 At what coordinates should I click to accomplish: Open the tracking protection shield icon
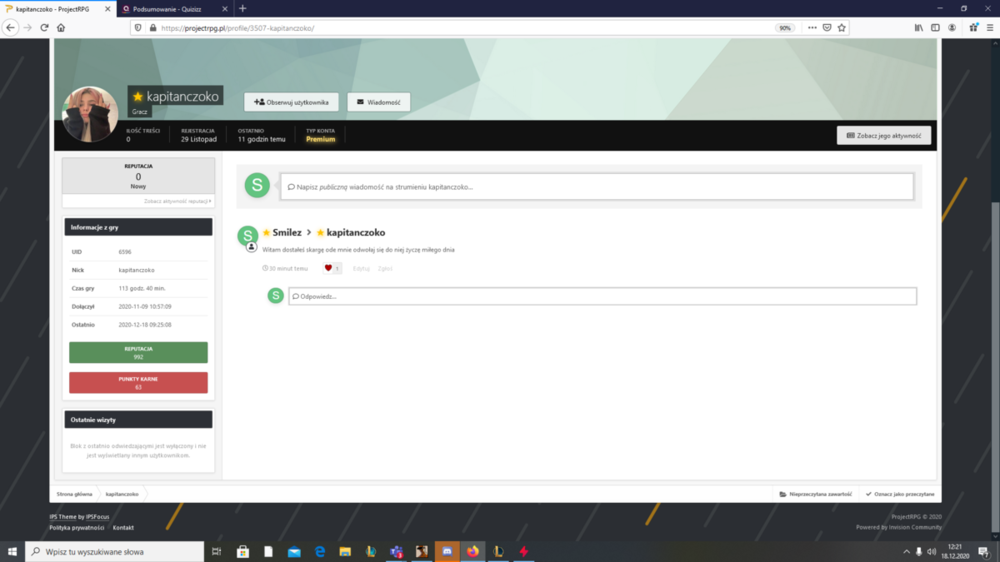click(138, 28)
